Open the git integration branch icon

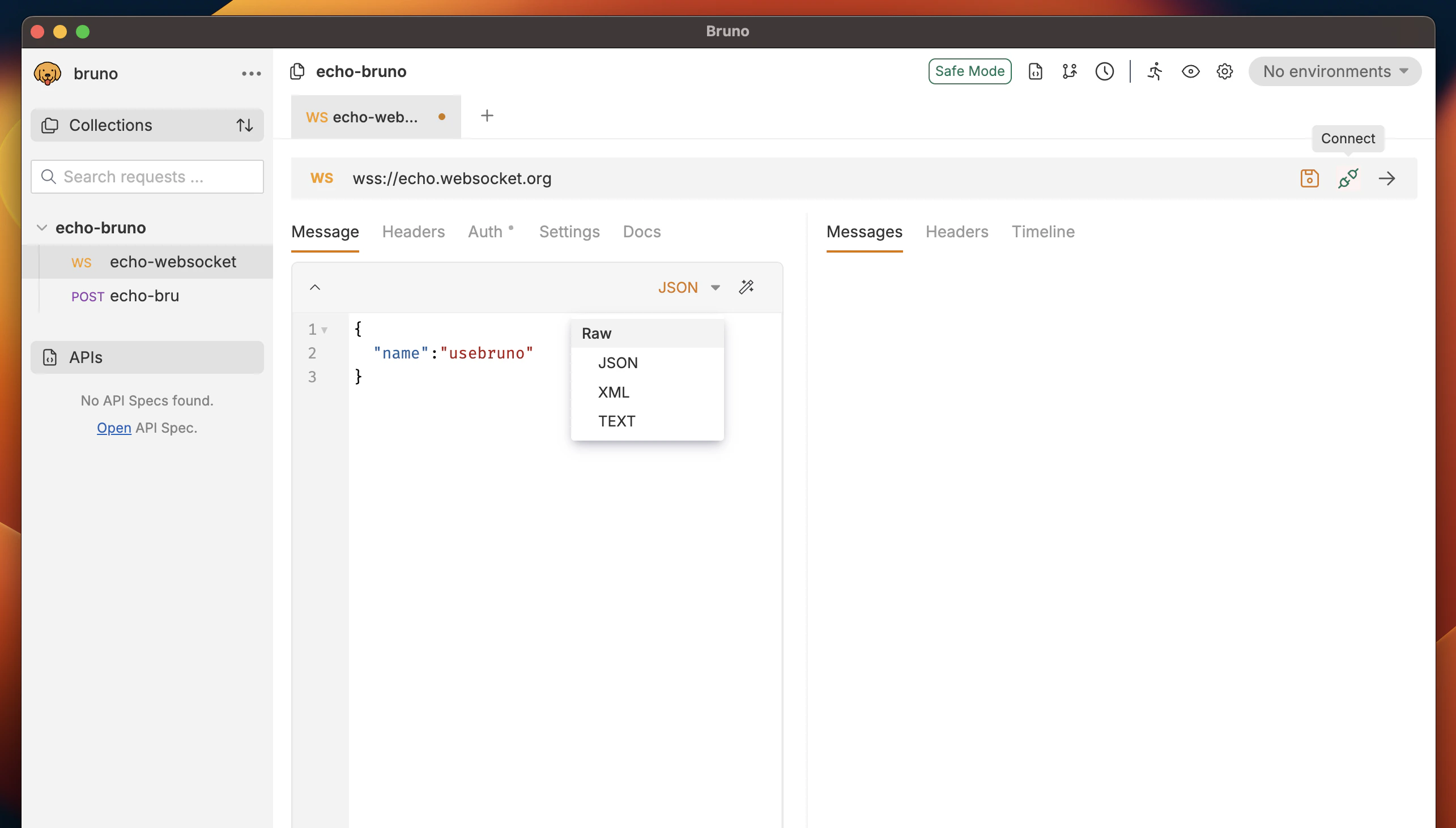tap(1068, 72)
